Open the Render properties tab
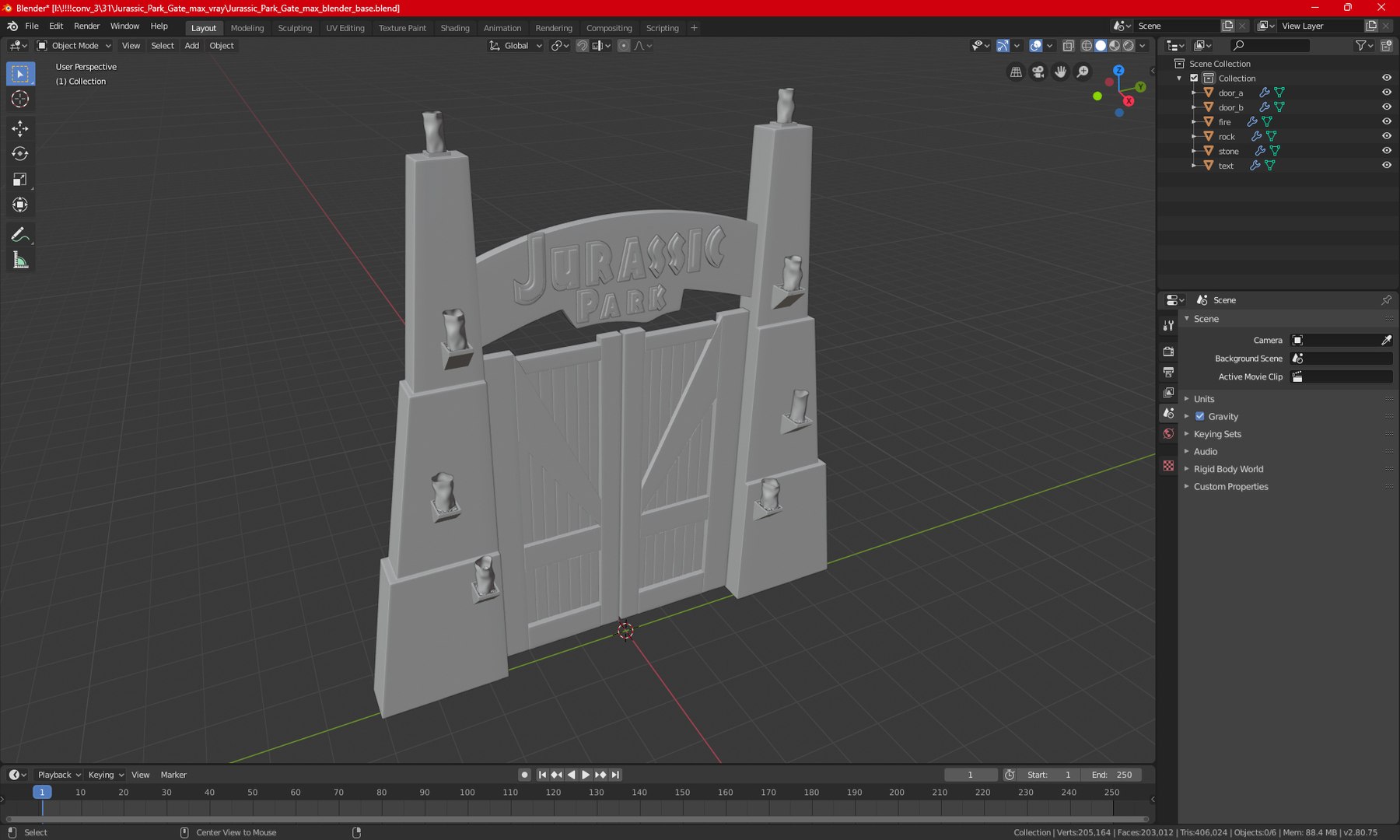The width and height of the screenshot is (1400, 840). (x=1168, y=352)
